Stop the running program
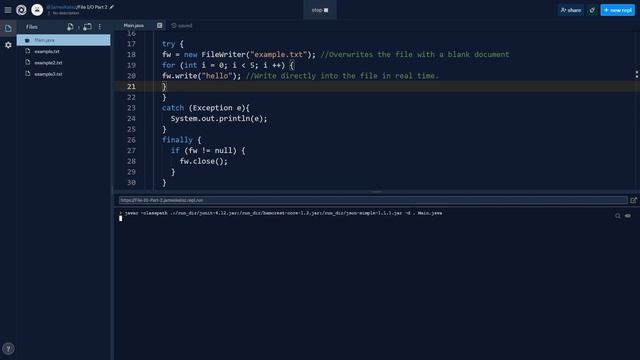The width and height of the screenshot is (640, 360). pos(320,10)
